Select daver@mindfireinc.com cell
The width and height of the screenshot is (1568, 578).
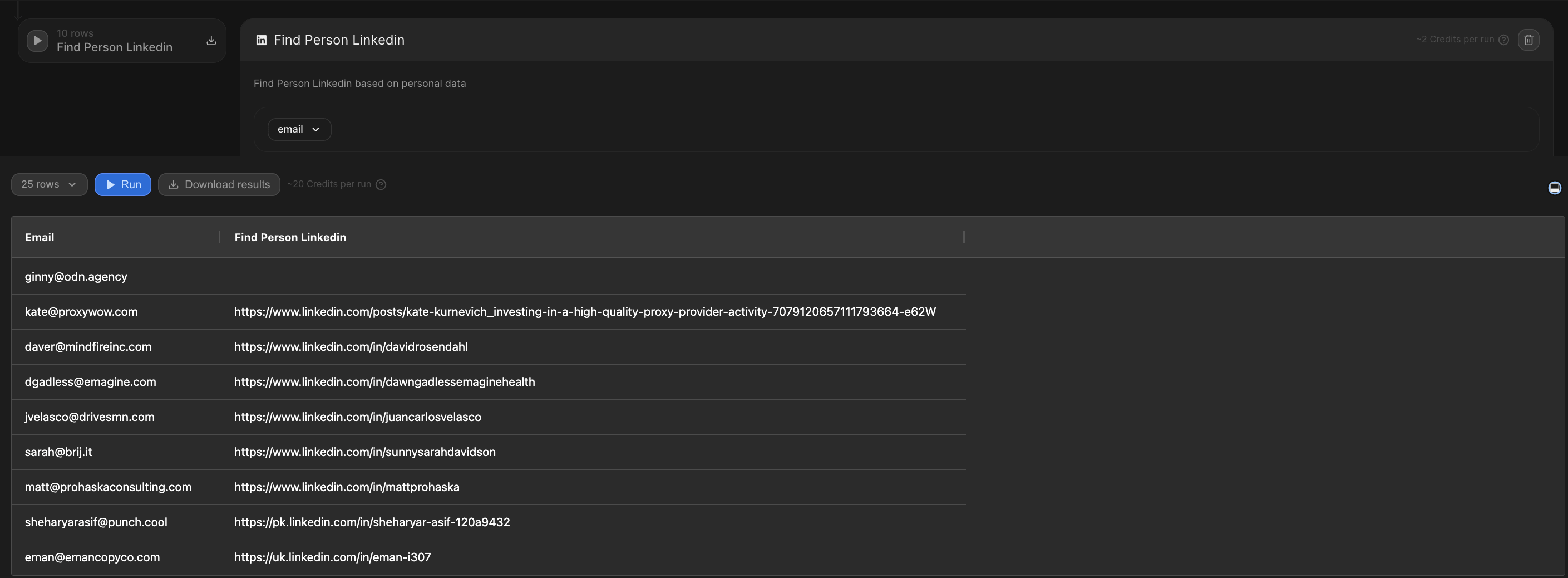coord(116,346)
